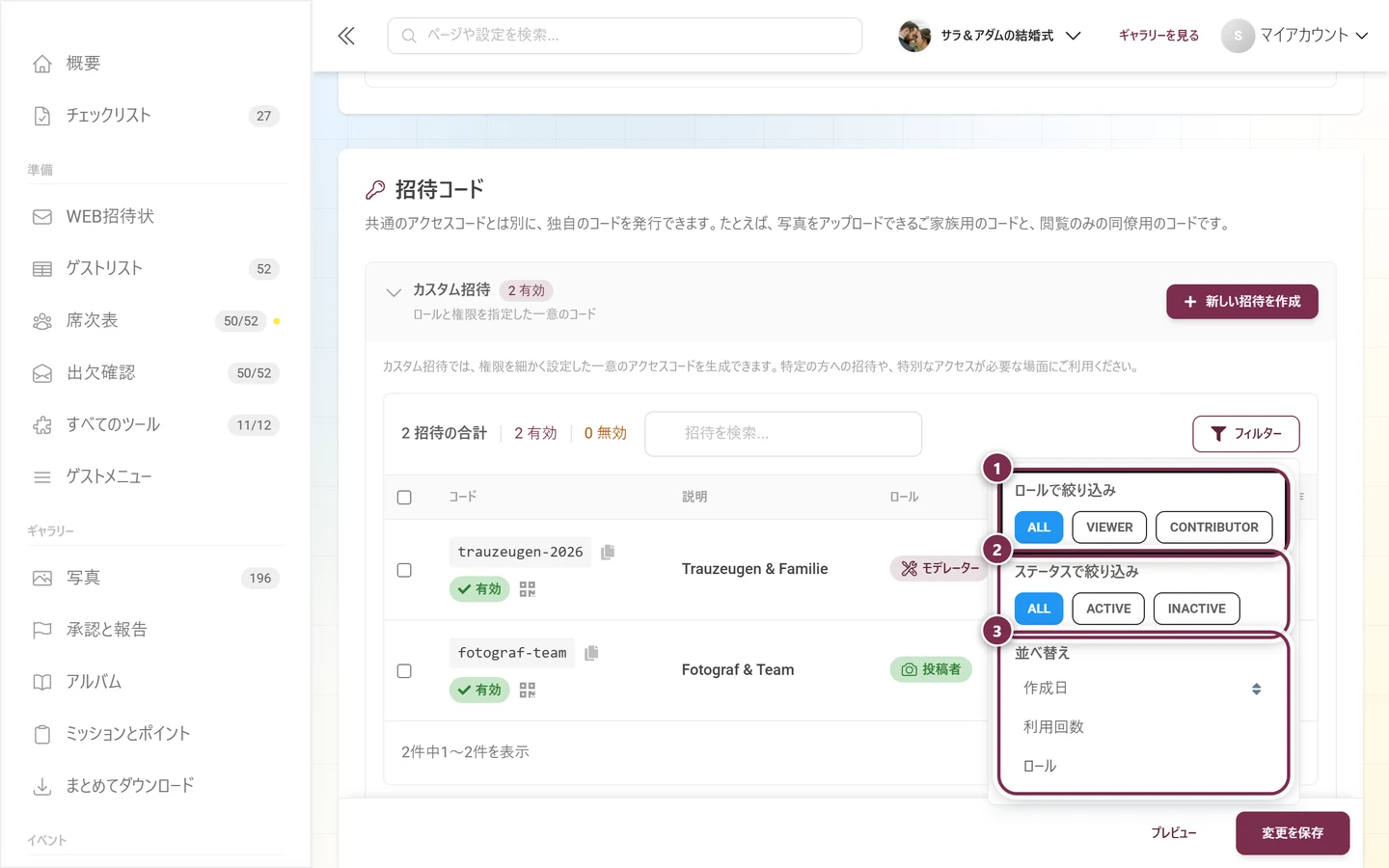Image resolution: width=1389 pixels, height=868 pixels.
Task: Click the 出欠確認 envelope icon
Action: point(42,373)
